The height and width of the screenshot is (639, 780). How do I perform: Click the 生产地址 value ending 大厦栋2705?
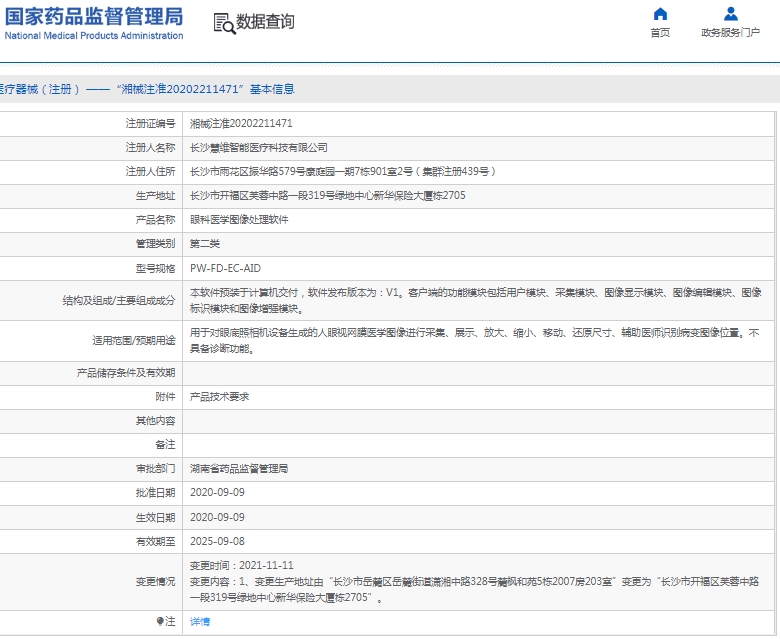point(328,196)
